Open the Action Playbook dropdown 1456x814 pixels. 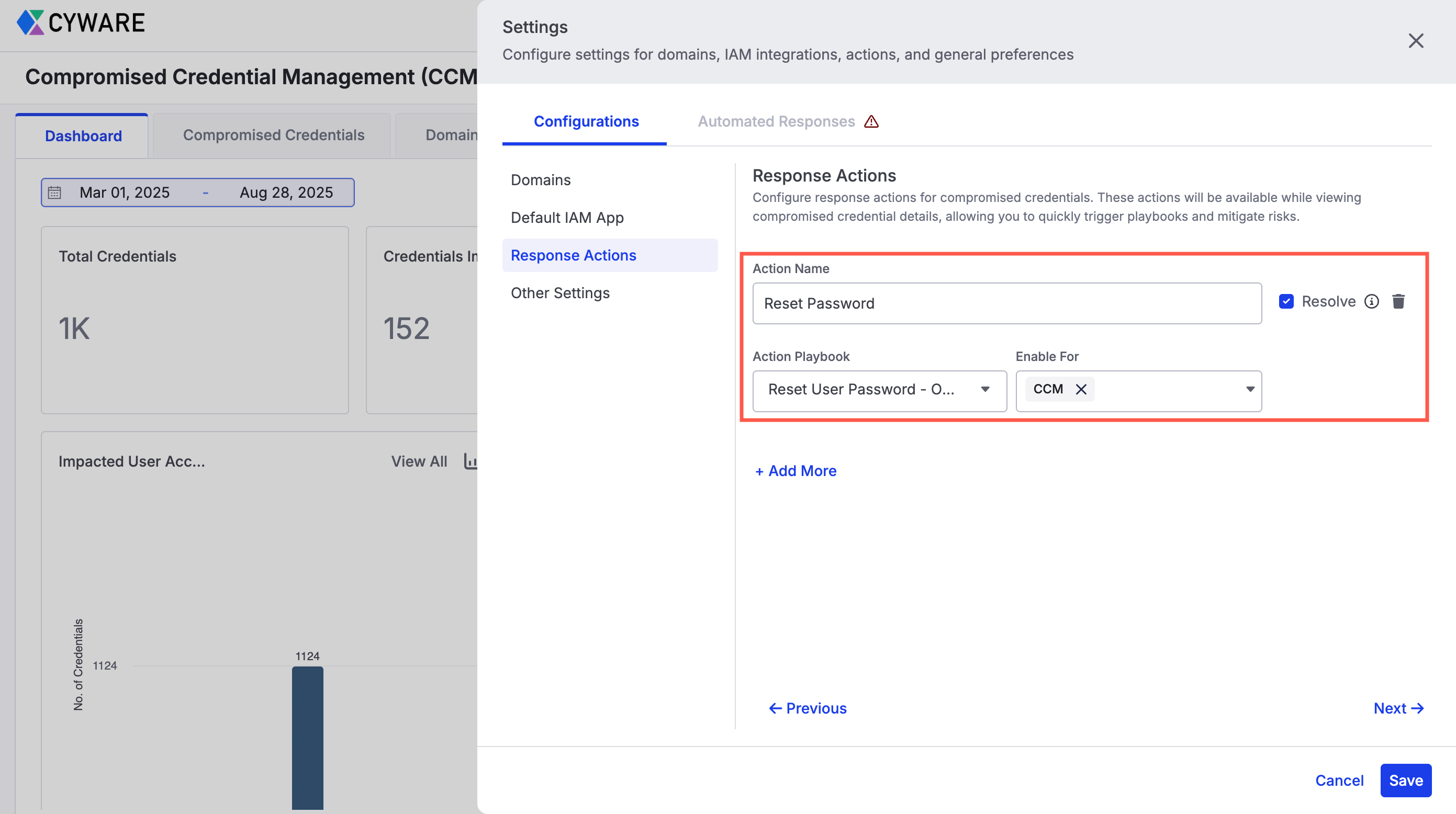[879, 390]
